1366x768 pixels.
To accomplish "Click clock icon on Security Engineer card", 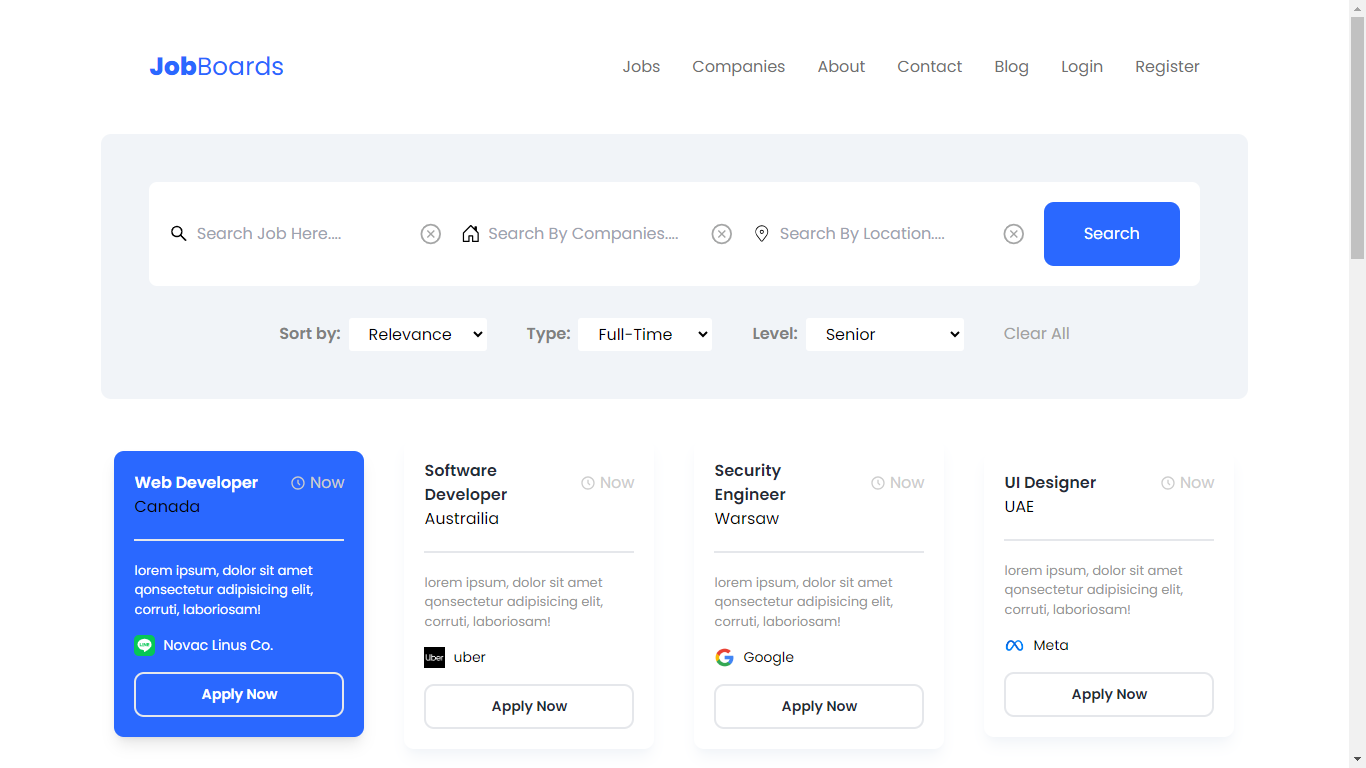I will pos(878,483).
